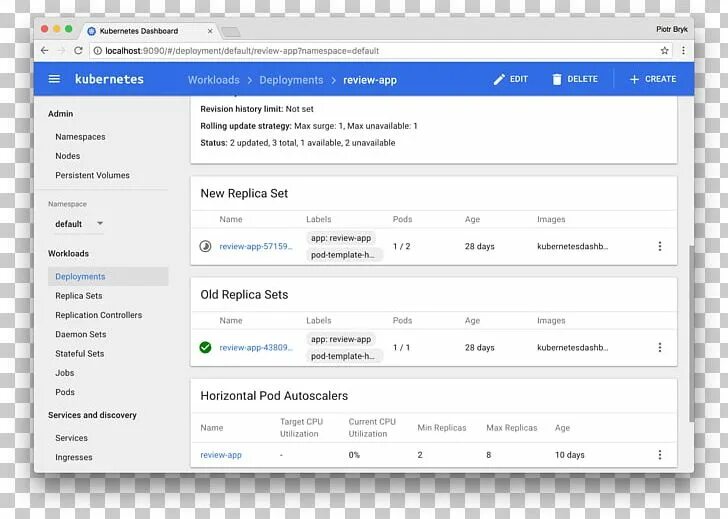The width and height of the screenshot is (728, 519).
Task: Click New Replica Set heading
Action: coord(244,194)
